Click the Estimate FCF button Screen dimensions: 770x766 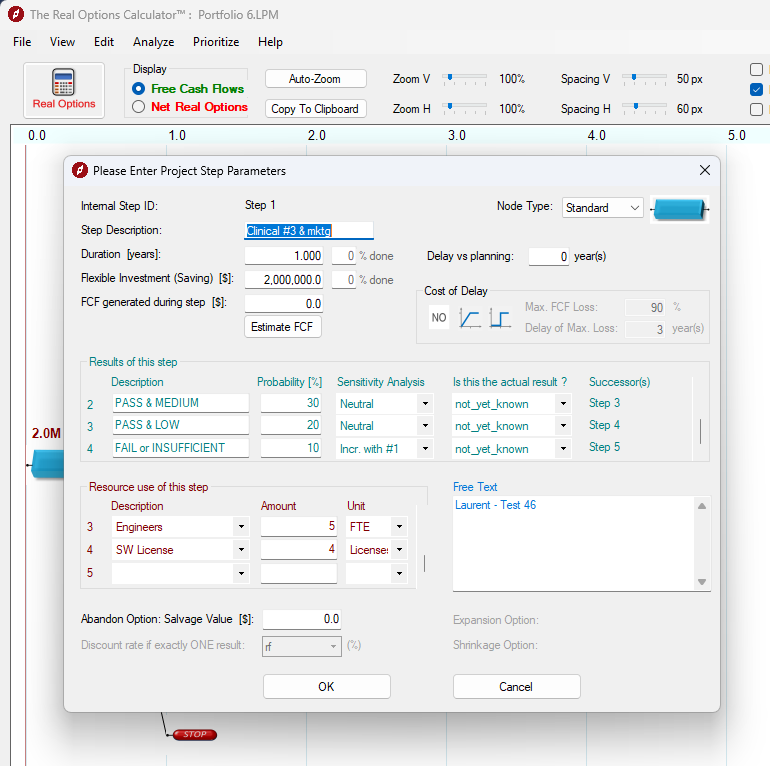(283, 327)
